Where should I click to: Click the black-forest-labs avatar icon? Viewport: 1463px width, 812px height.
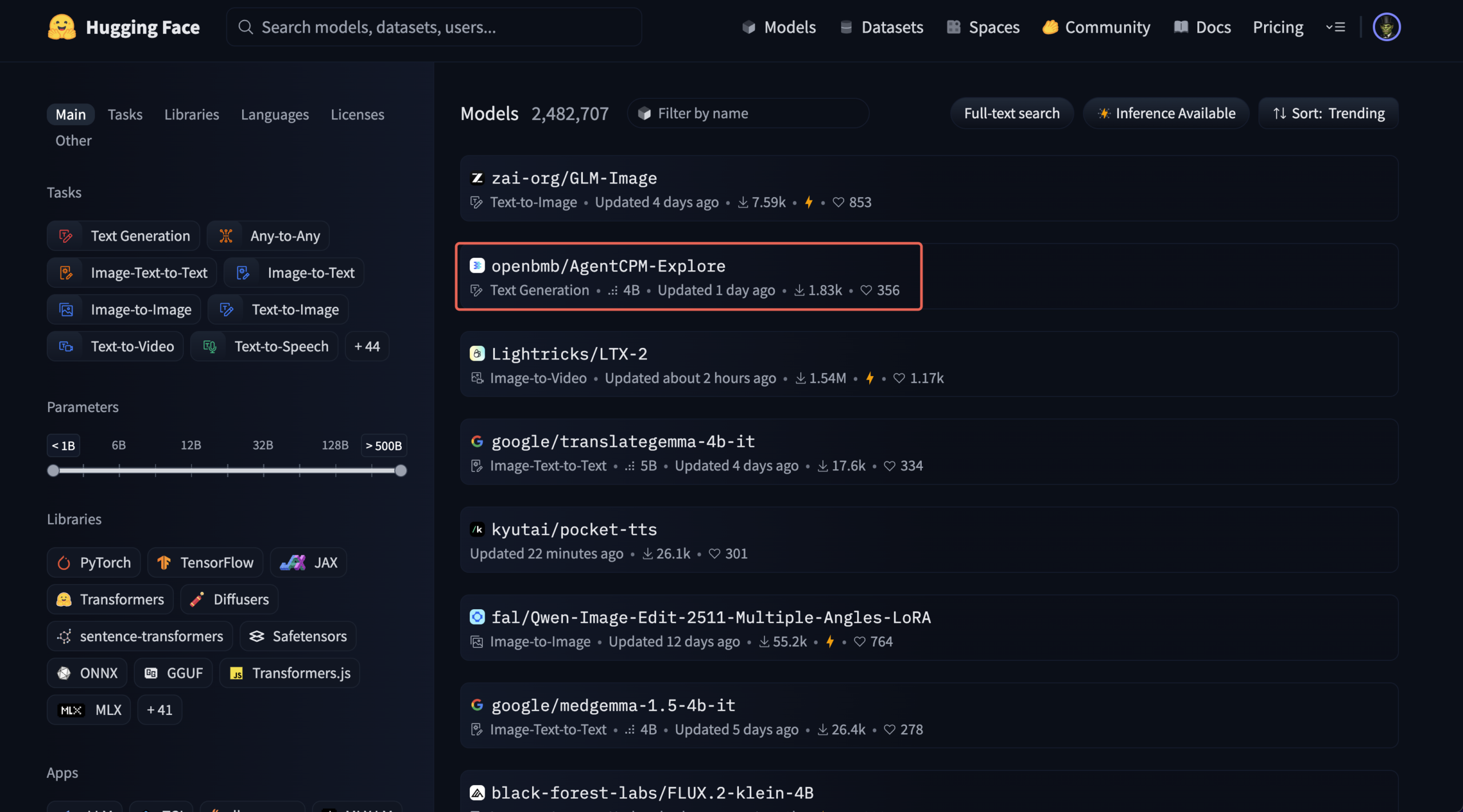click(477, 793)
